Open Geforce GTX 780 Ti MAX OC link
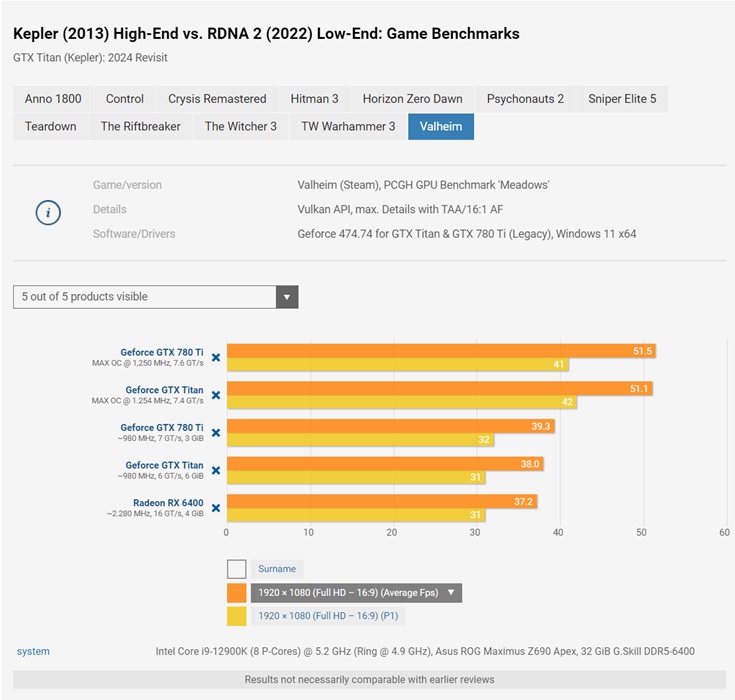The width and height of the screenshot is (735, 700). (x=162, y=352)
